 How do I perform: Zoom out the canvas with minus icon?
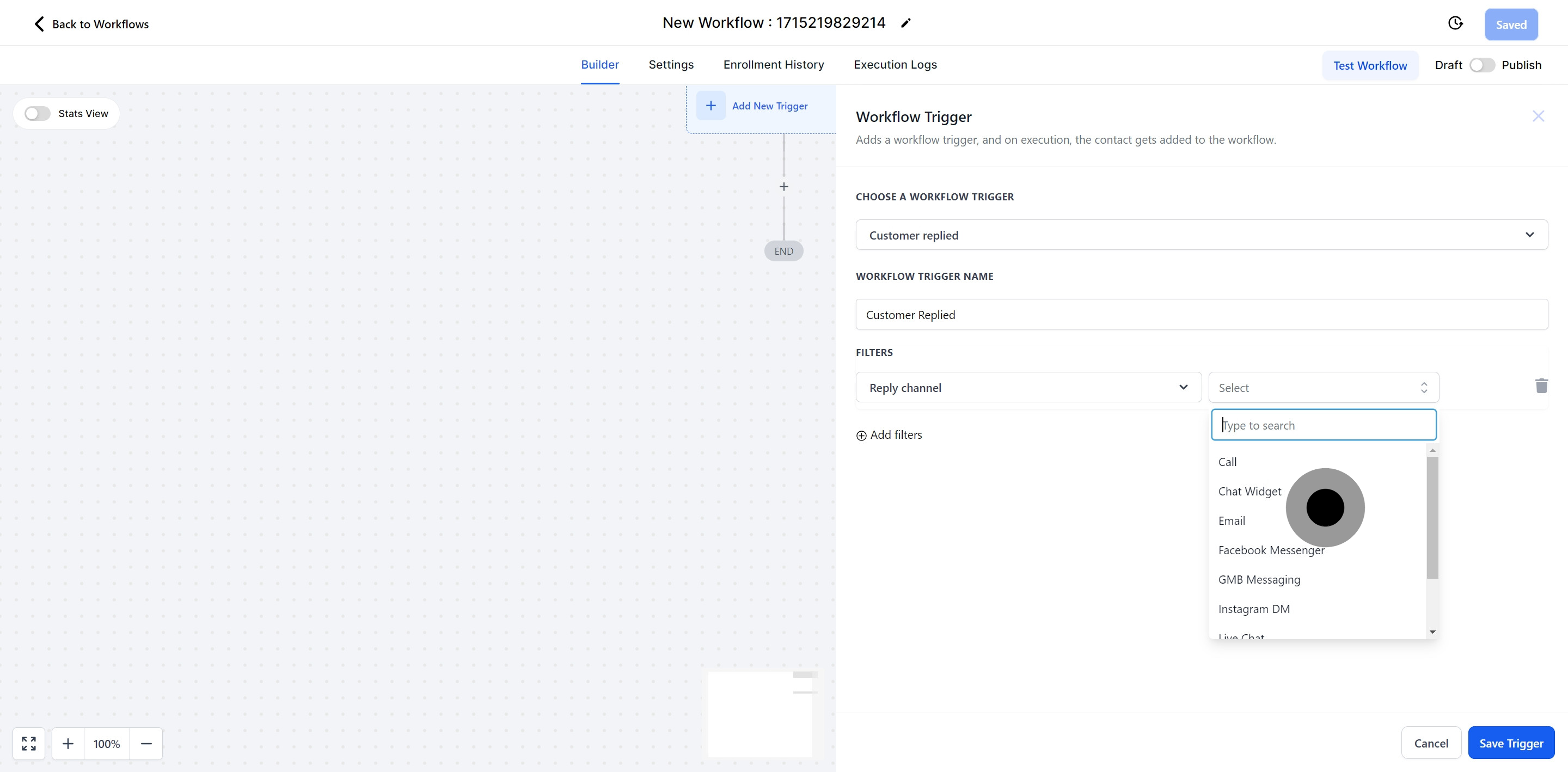(x=146, y=743)
